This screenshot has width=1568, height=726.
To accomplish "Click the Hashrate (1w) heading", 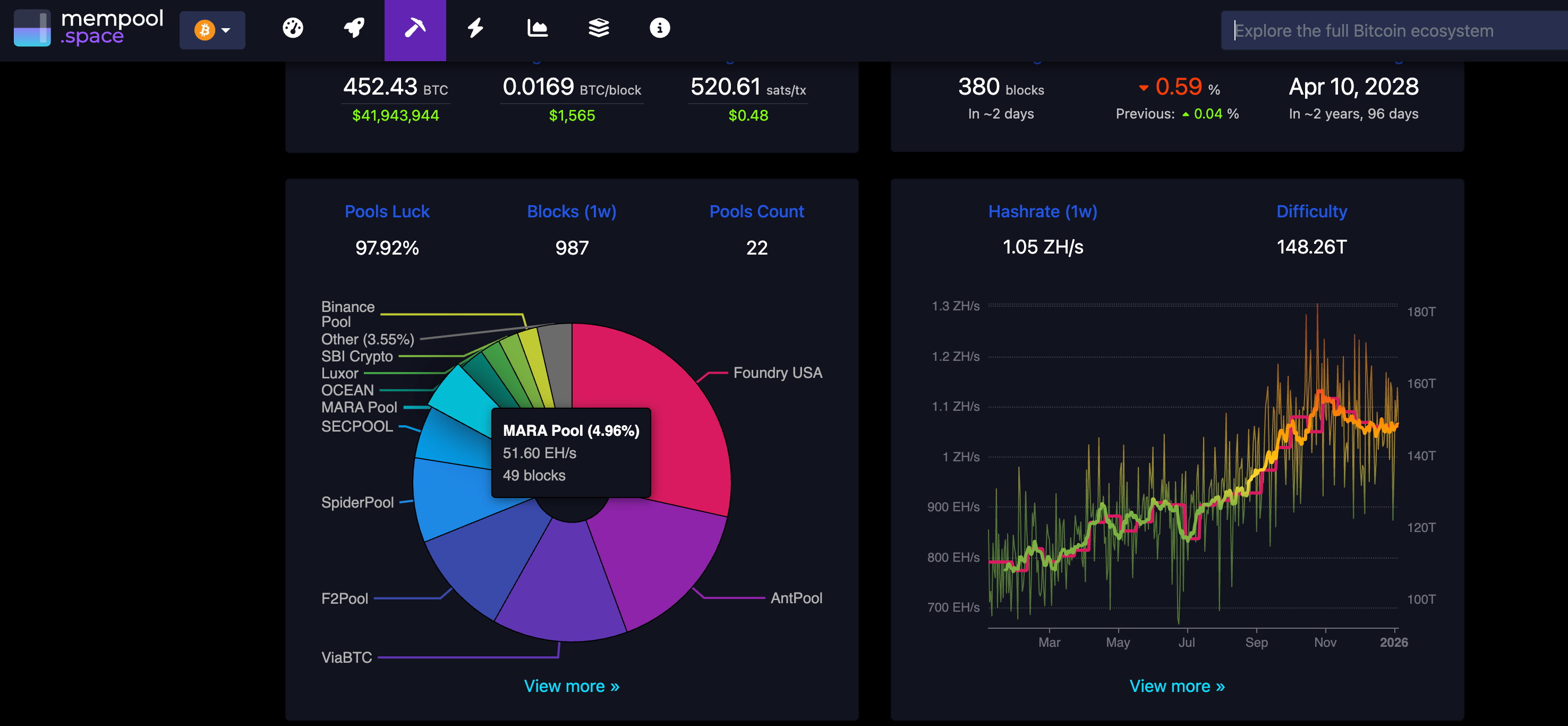I will coord(1042,212).
